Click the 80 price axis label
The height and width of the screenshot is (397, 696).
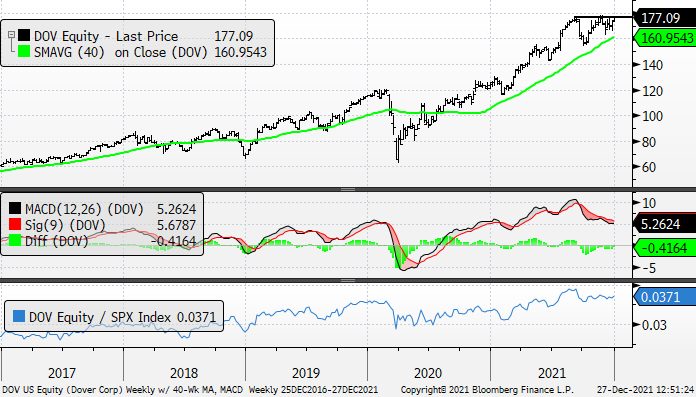pyautogui.click(x=649, y=142)
